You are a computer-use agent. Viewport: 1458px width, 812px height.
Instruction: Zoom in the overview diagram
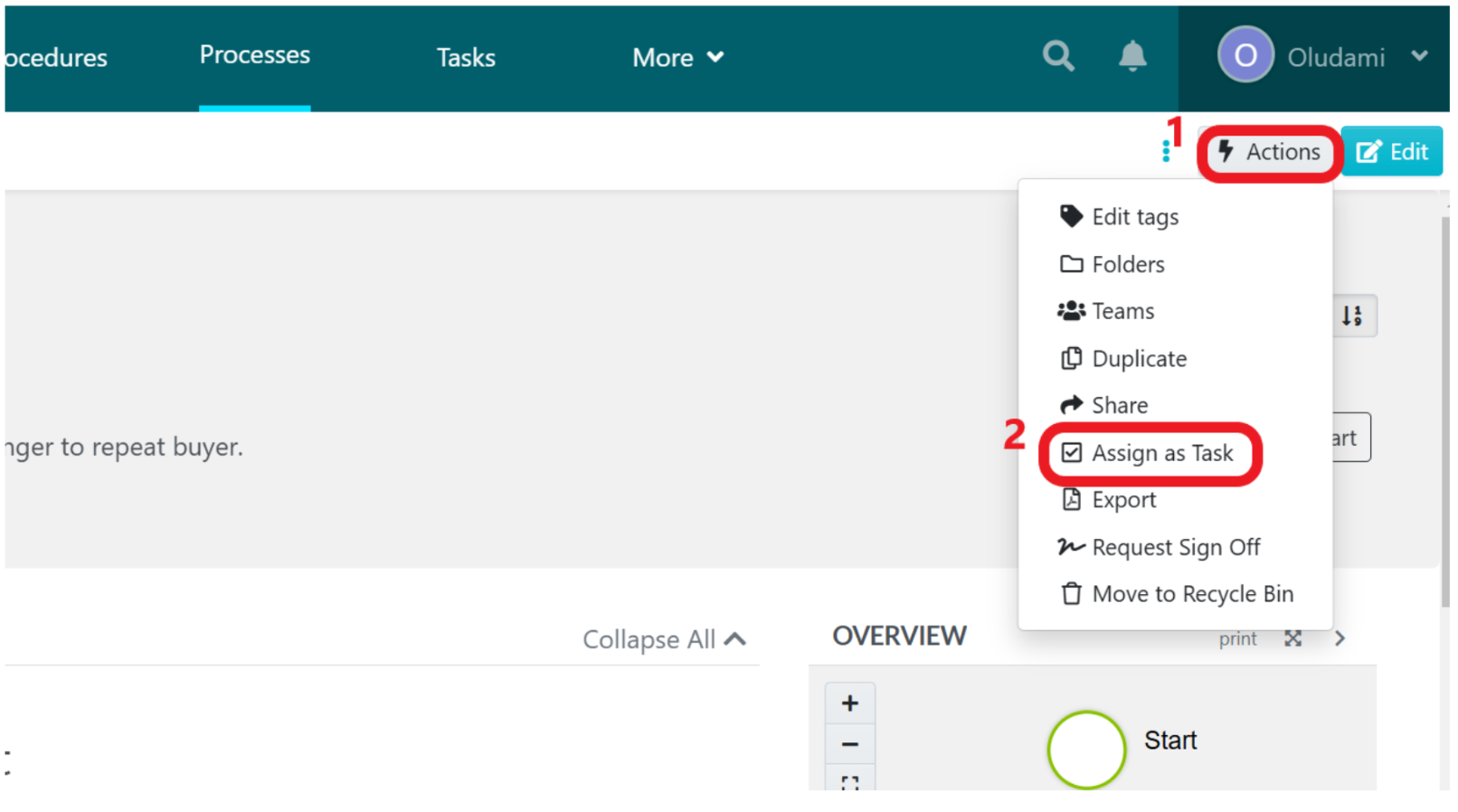point(849,703)
